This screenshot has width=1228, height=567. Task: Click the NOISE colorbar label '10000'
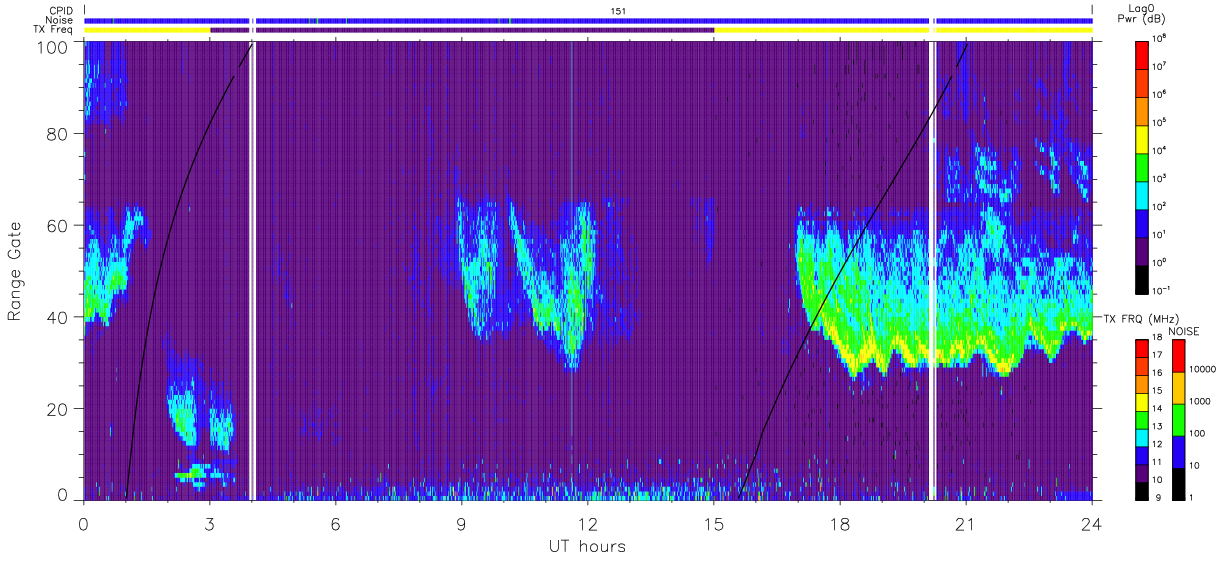pyautogui.click(x=1204, y=369)
